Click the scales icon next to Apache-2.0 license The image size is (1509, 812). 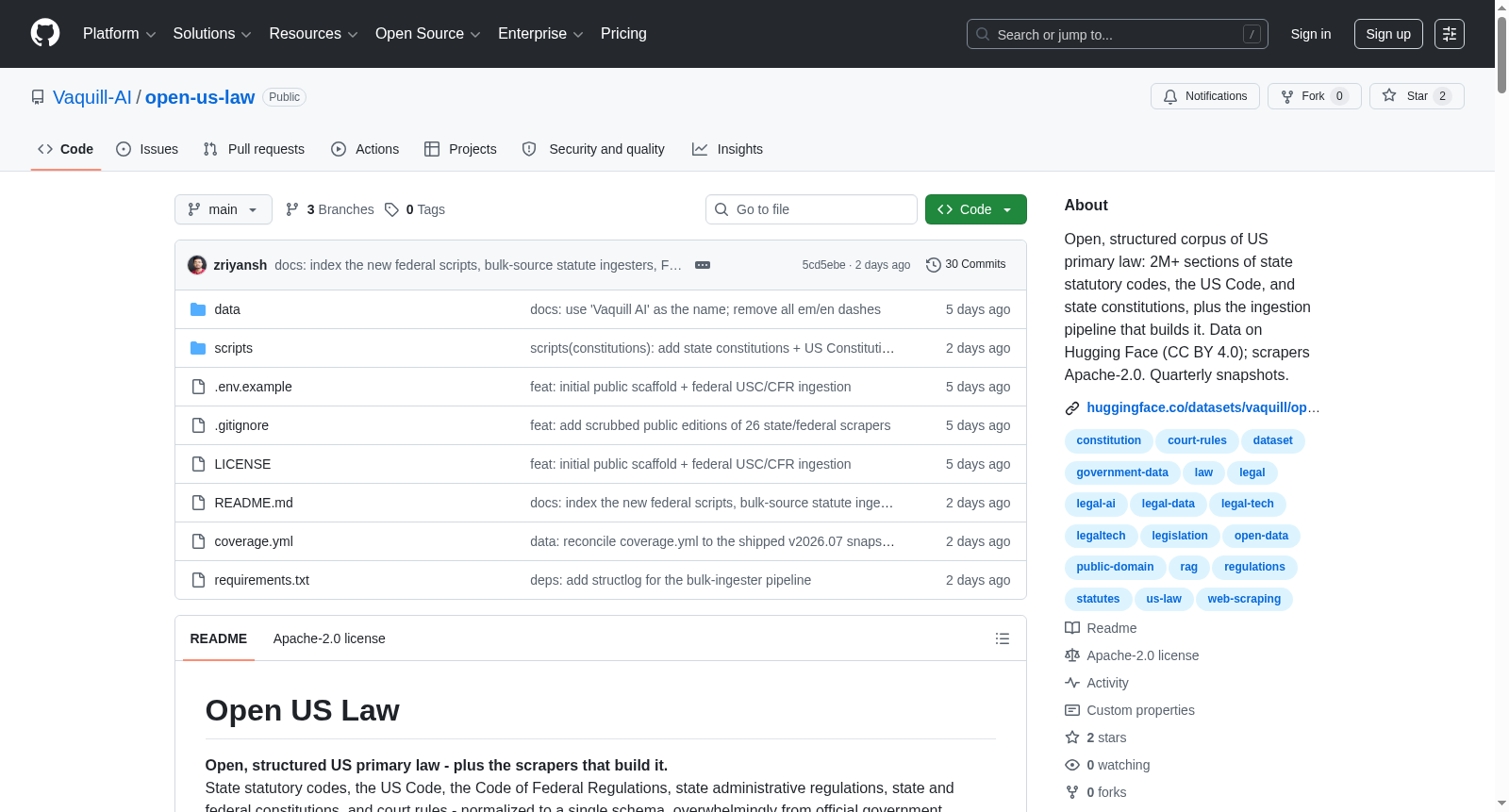[1072, 655]
